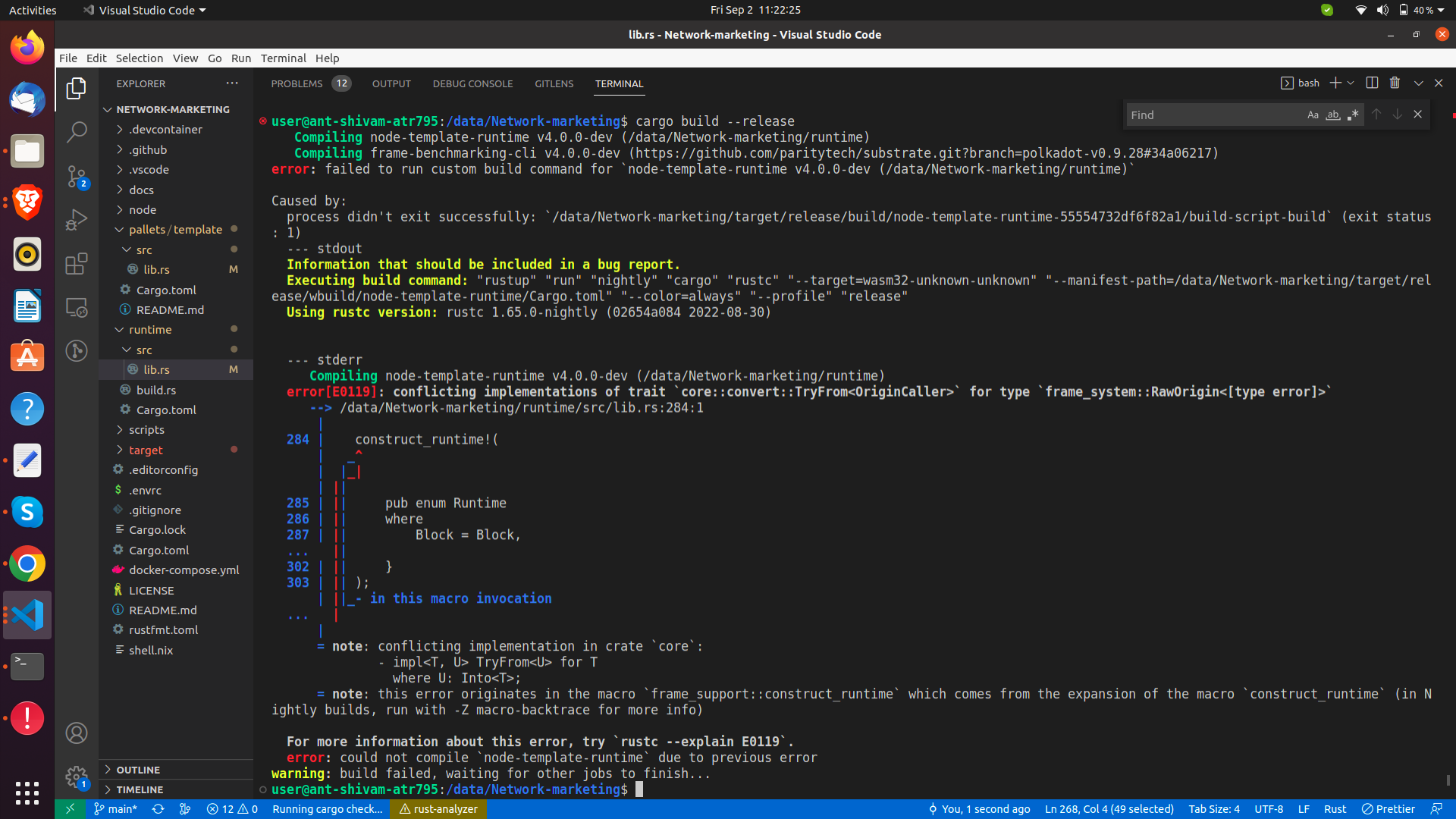Go to next find match arrow
Image resolution: width=1456 pixels, height=819 pixels.
[1397, 115]
